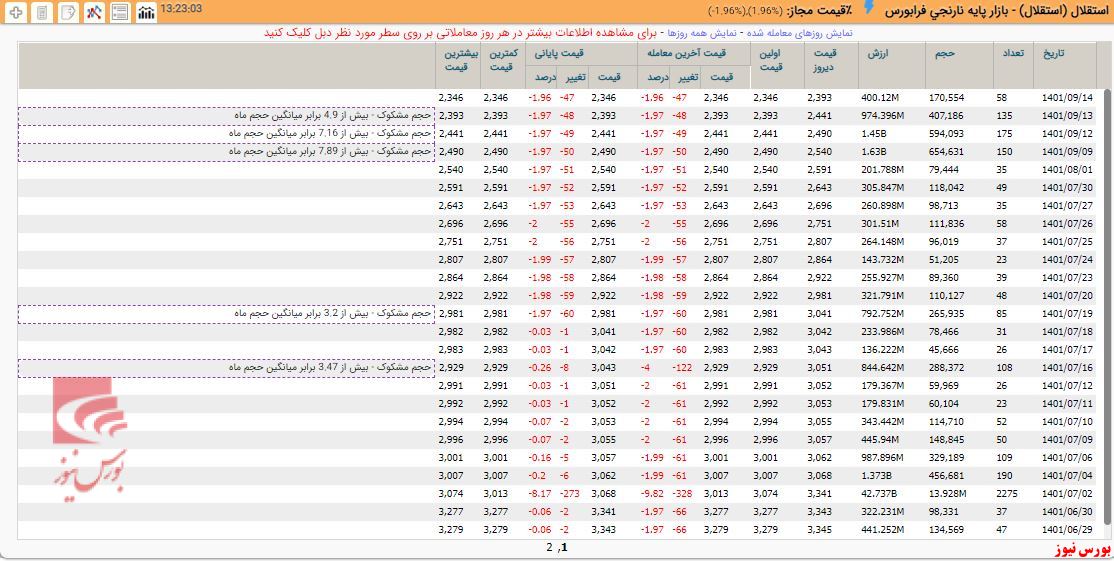Click trade count 2275
1114x561 pixels.
pyautogui.click(x=1009, y=494)
